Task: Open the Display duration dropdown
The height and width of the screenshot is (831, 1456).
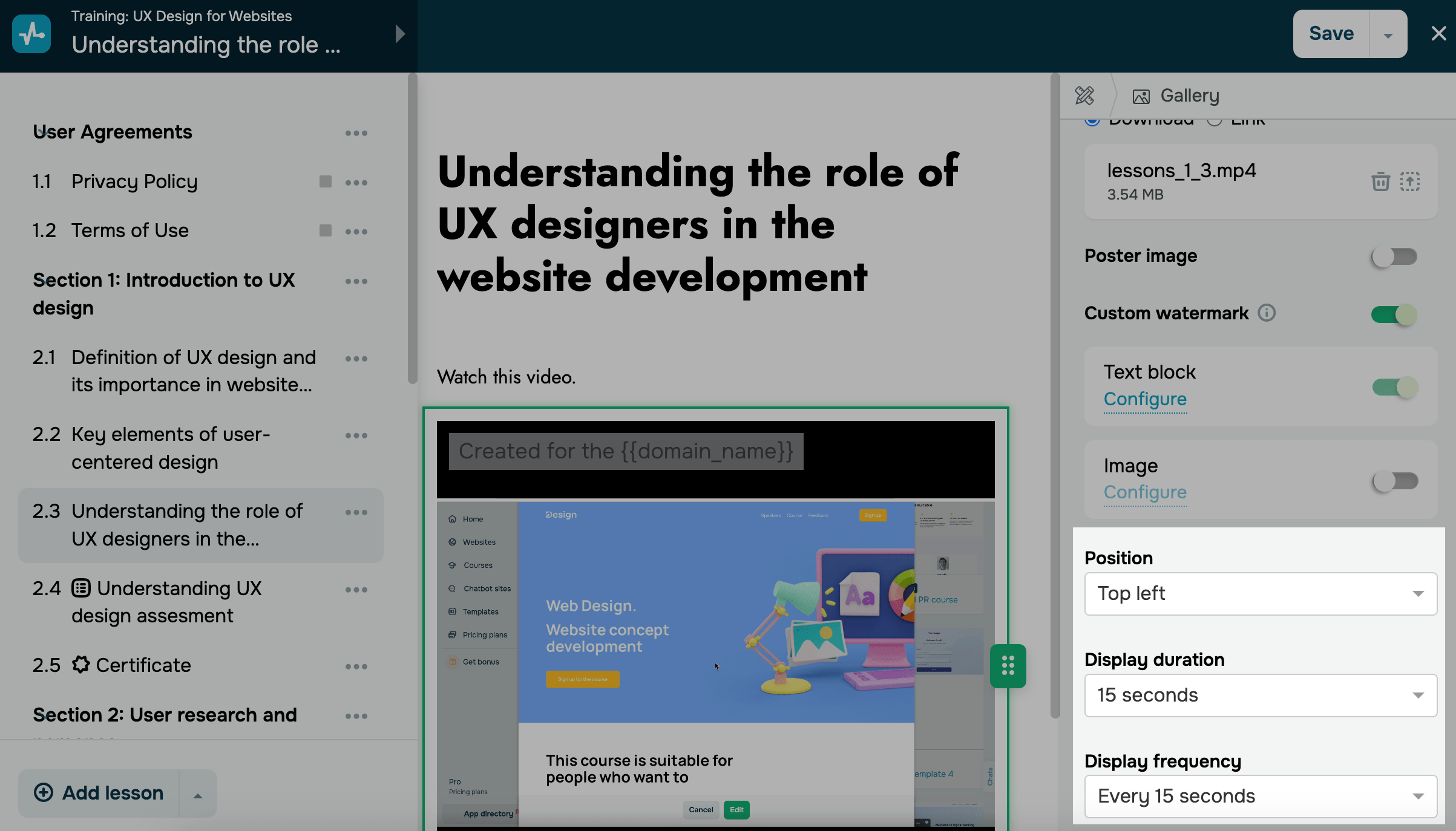Action: (x=1261, y=695)
